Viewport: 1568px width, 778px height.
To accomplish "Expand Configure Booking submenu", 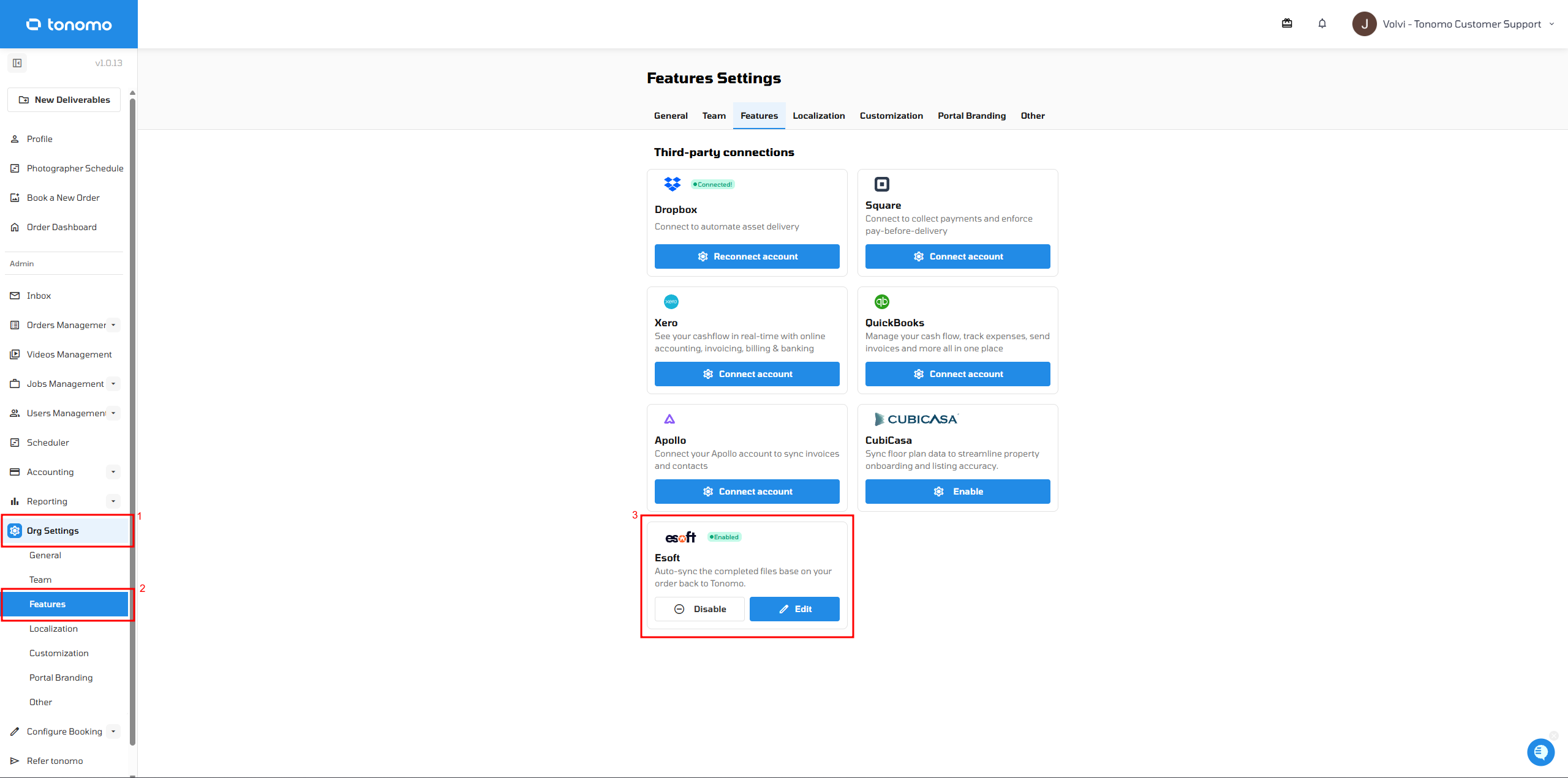I will [113, 731].
